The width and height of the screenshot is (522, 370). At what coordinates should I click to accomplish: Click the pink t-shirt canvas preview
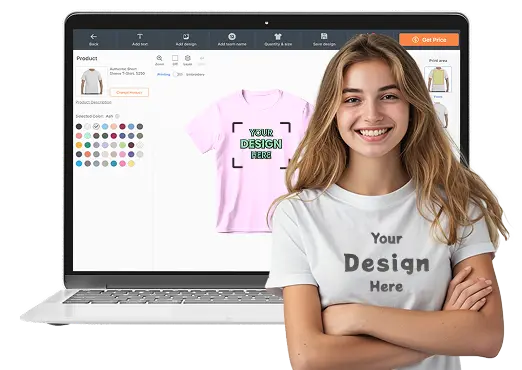(250, 160)
